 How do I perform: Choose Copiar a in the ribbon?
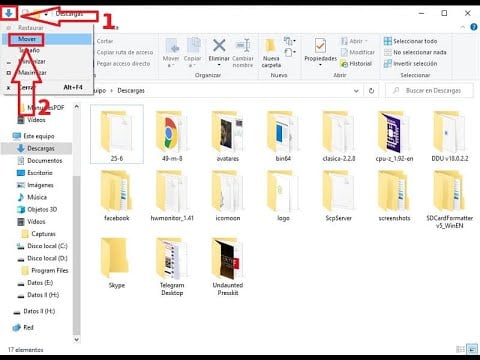point(192,53)
